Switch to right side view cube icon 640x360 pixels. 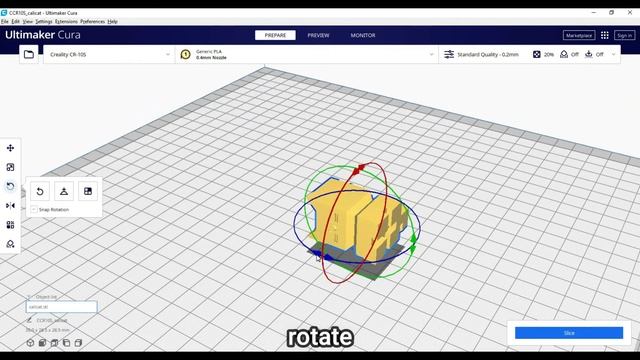78,343
